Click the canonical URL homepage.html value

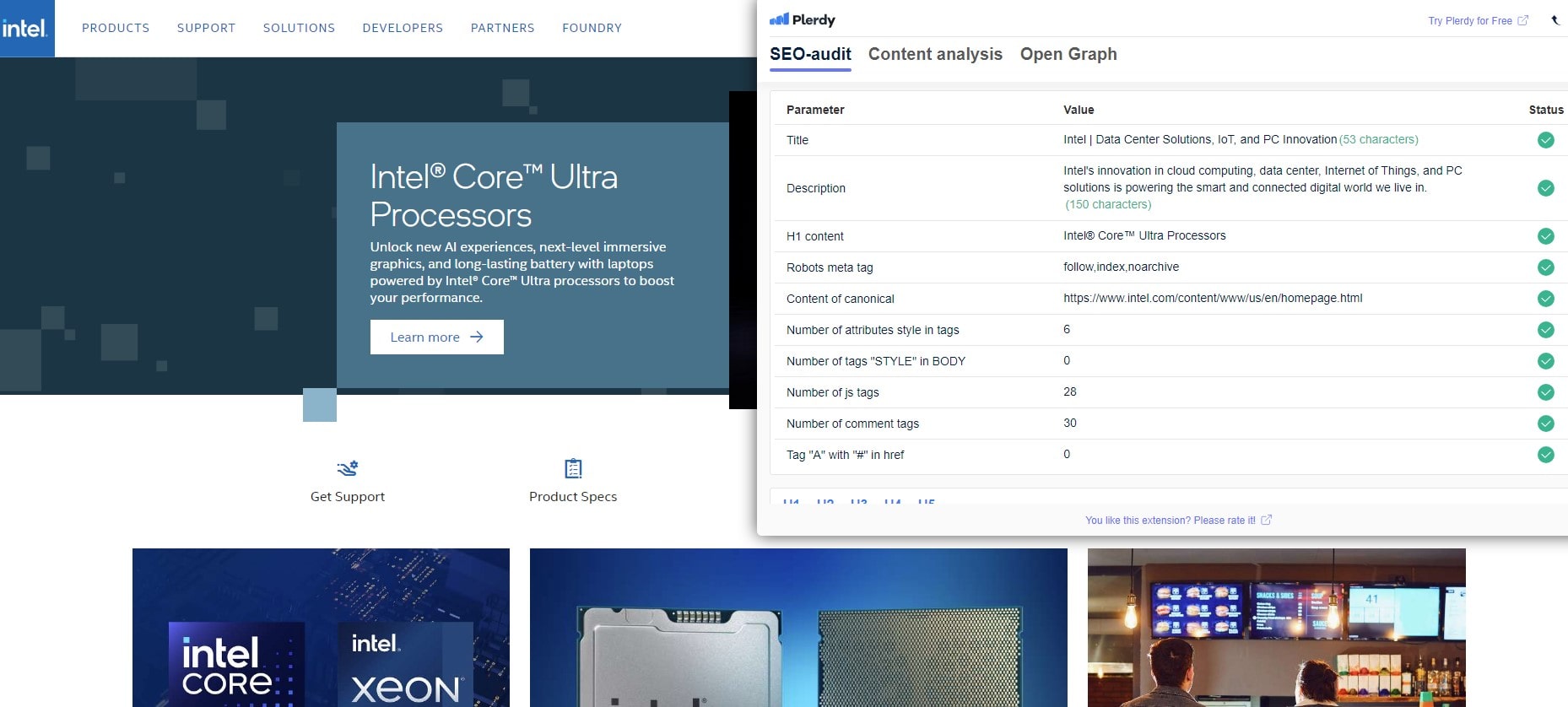click(1213, 298)
